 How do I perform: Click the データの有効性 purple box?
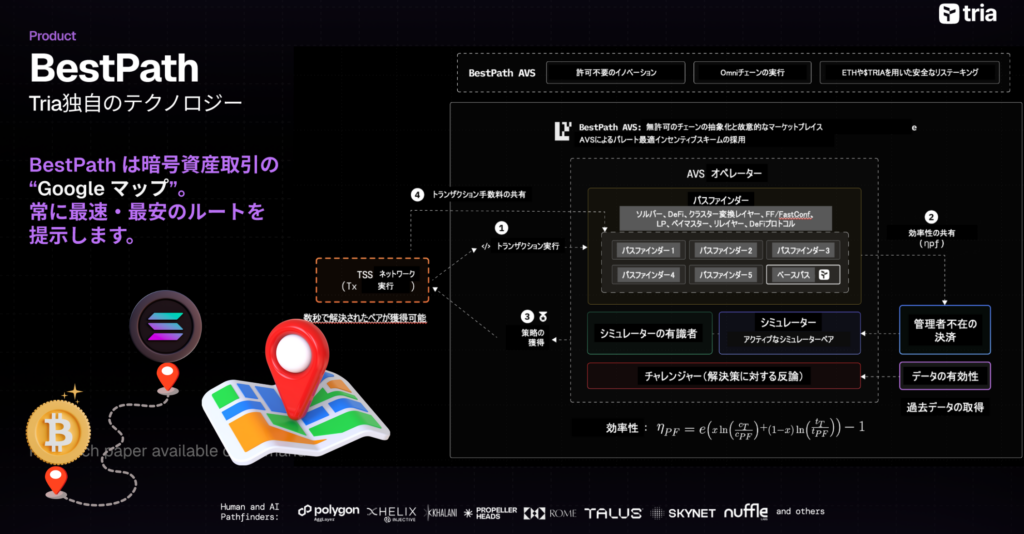pos(945,376)
